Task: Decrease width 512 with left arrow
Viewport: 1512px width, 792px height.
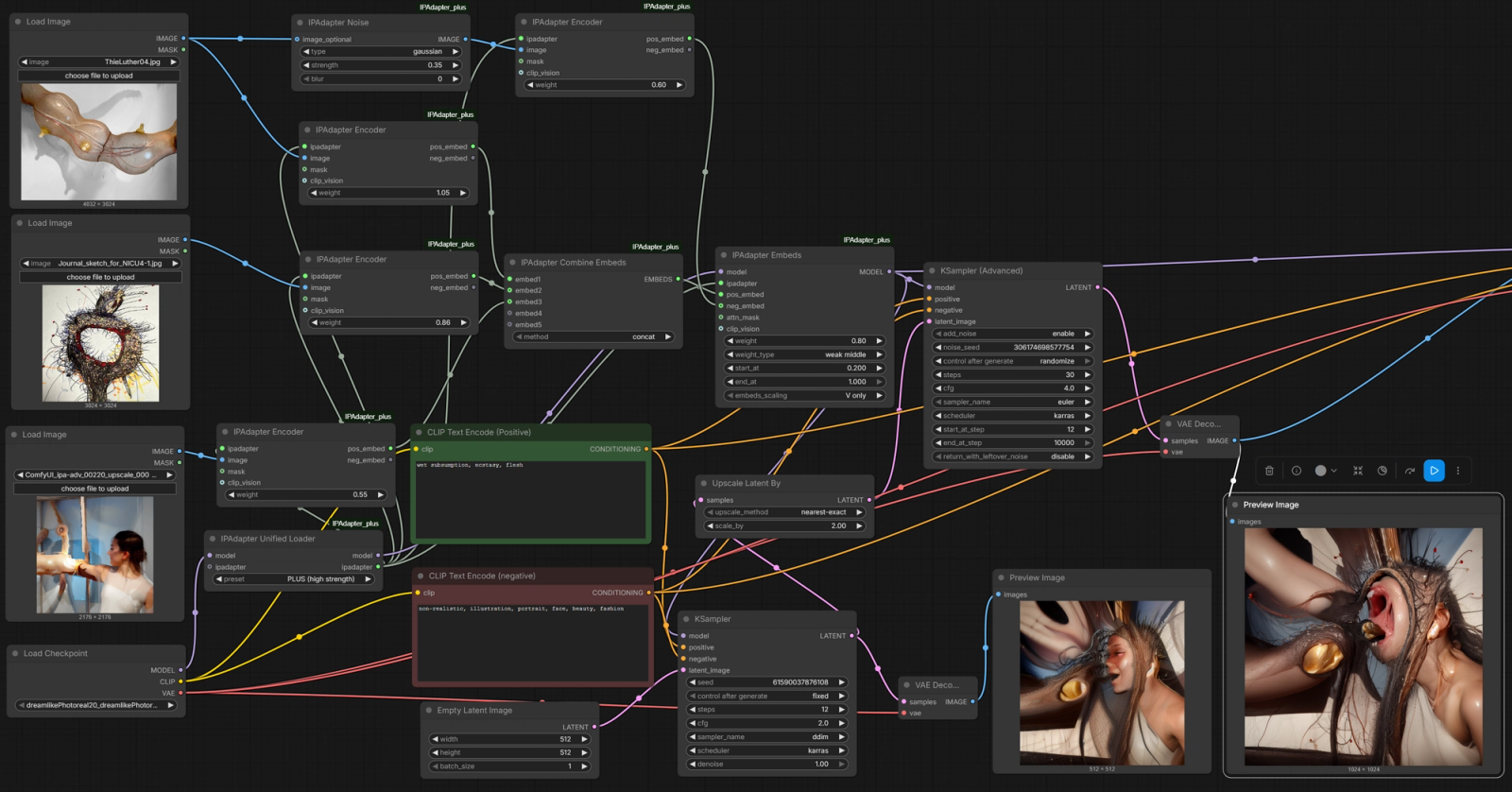Action: [435, 739]
